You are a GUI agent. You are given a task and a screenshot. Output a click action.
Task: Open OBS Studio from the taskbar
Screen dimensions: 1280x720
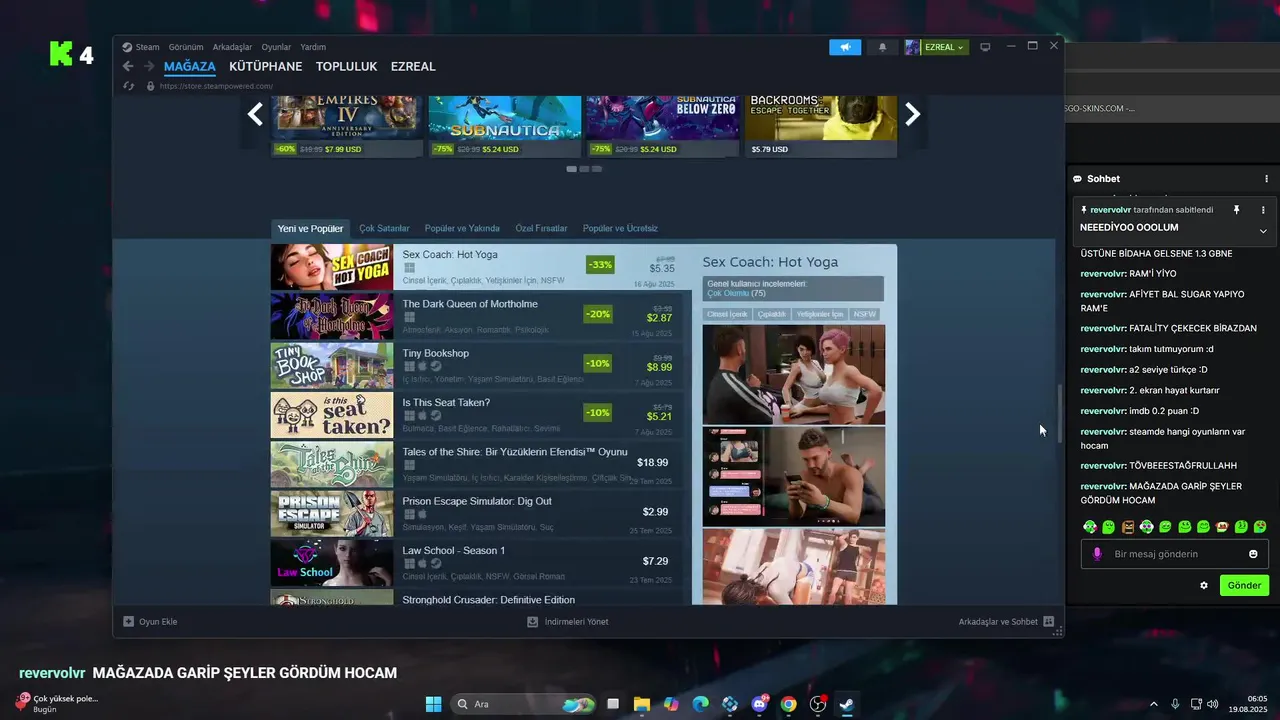[818, 704]
